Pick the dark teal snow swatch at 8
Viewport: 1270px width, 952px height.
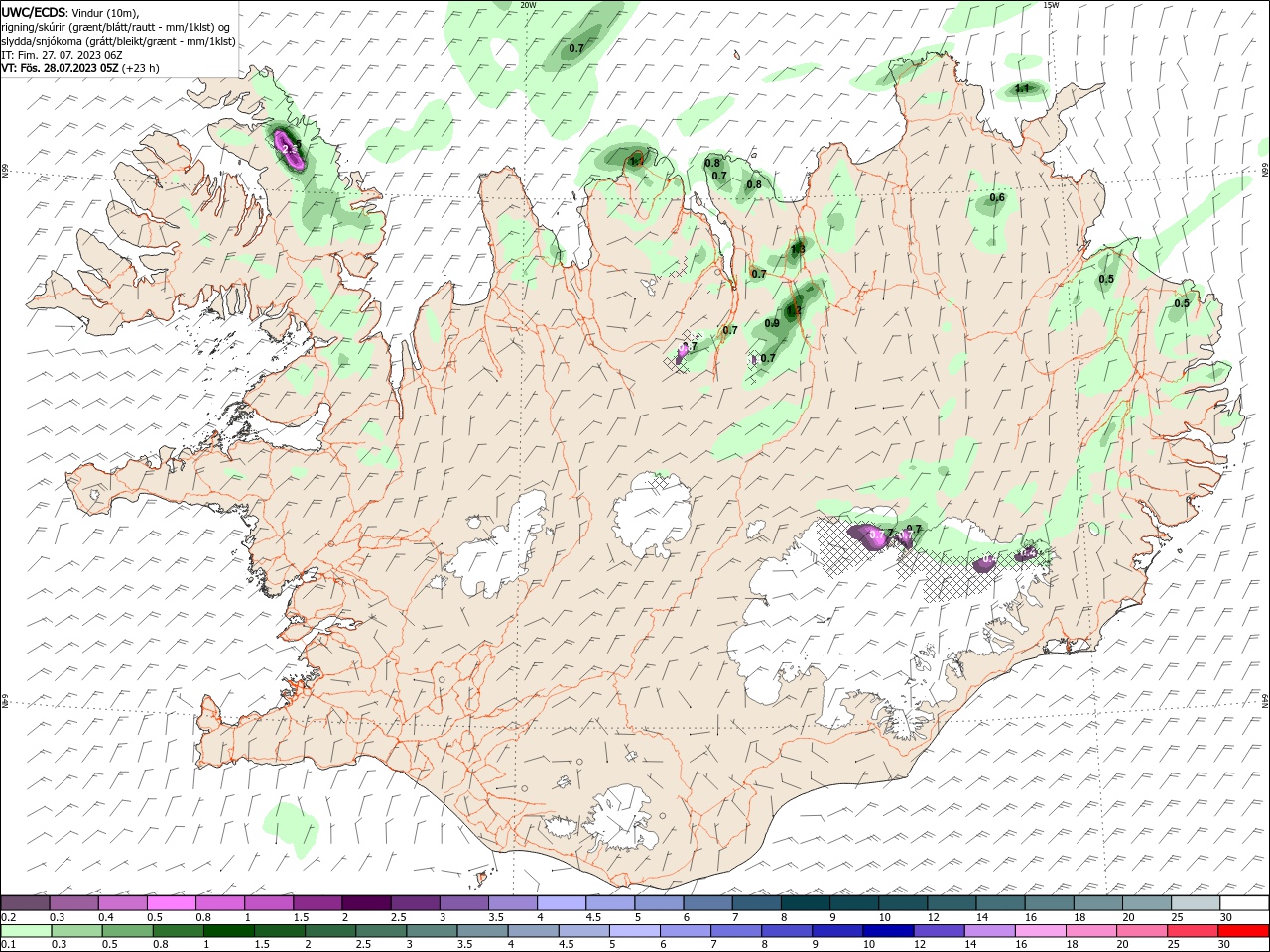[805, 903]
